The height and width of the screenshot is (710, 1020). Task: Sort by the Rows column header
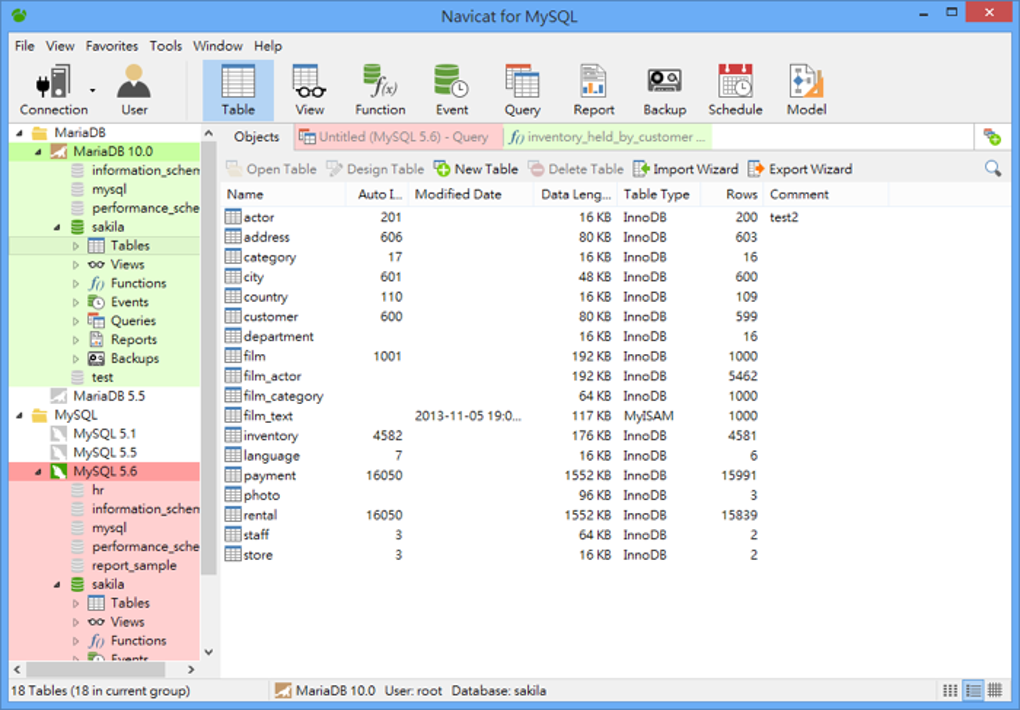pyautogui.click(x=732, y=195)
